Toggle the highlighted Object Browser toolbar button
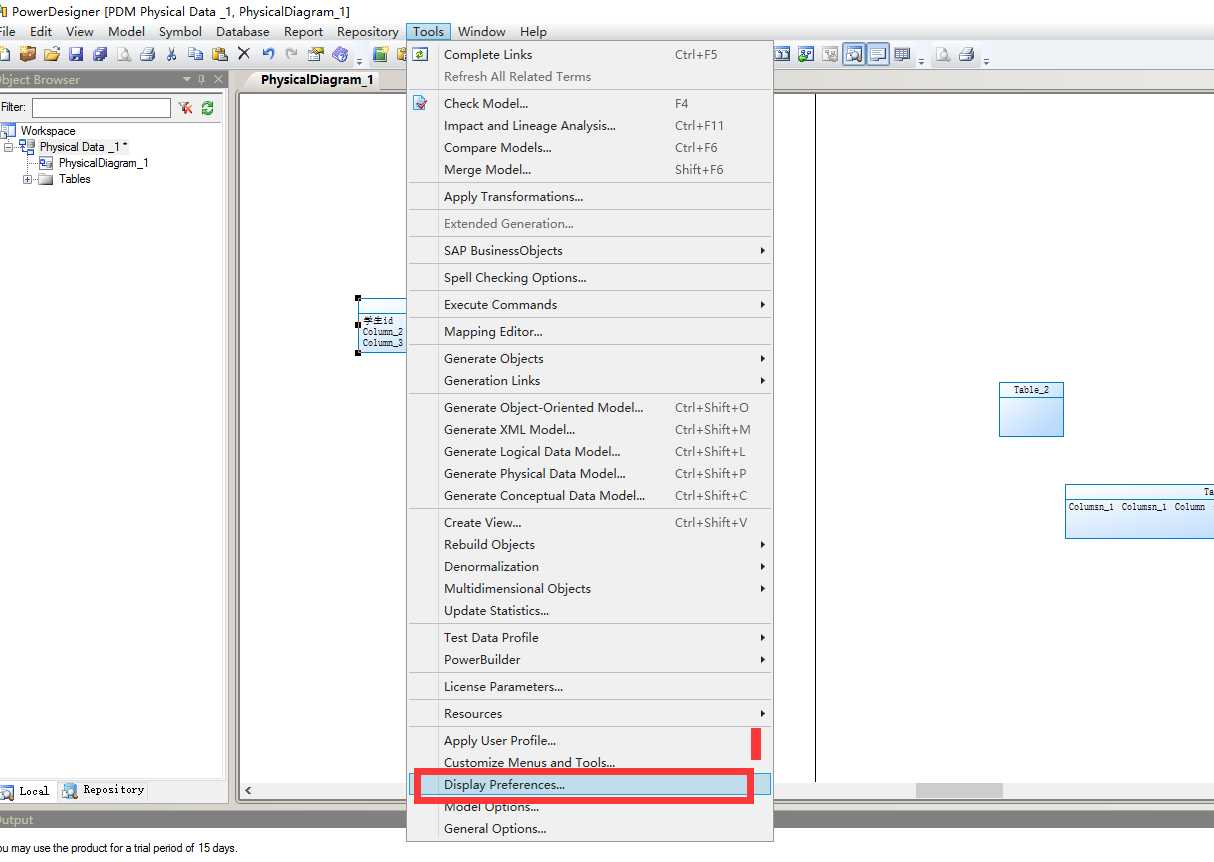This screenshot has height=862, width=1214. pyautogui.click(x=853, y=54)
